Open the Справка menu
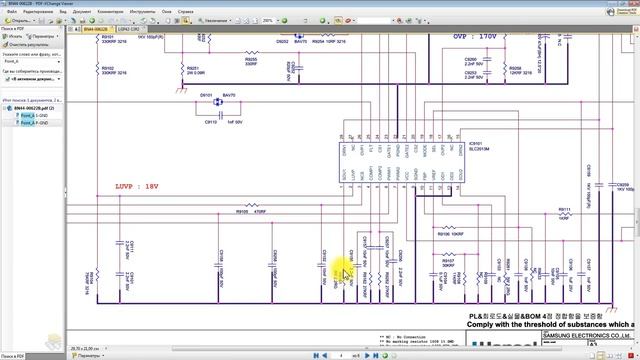Image resolution: width=640 pixels, height=360 pixels. tap(186, 12)
